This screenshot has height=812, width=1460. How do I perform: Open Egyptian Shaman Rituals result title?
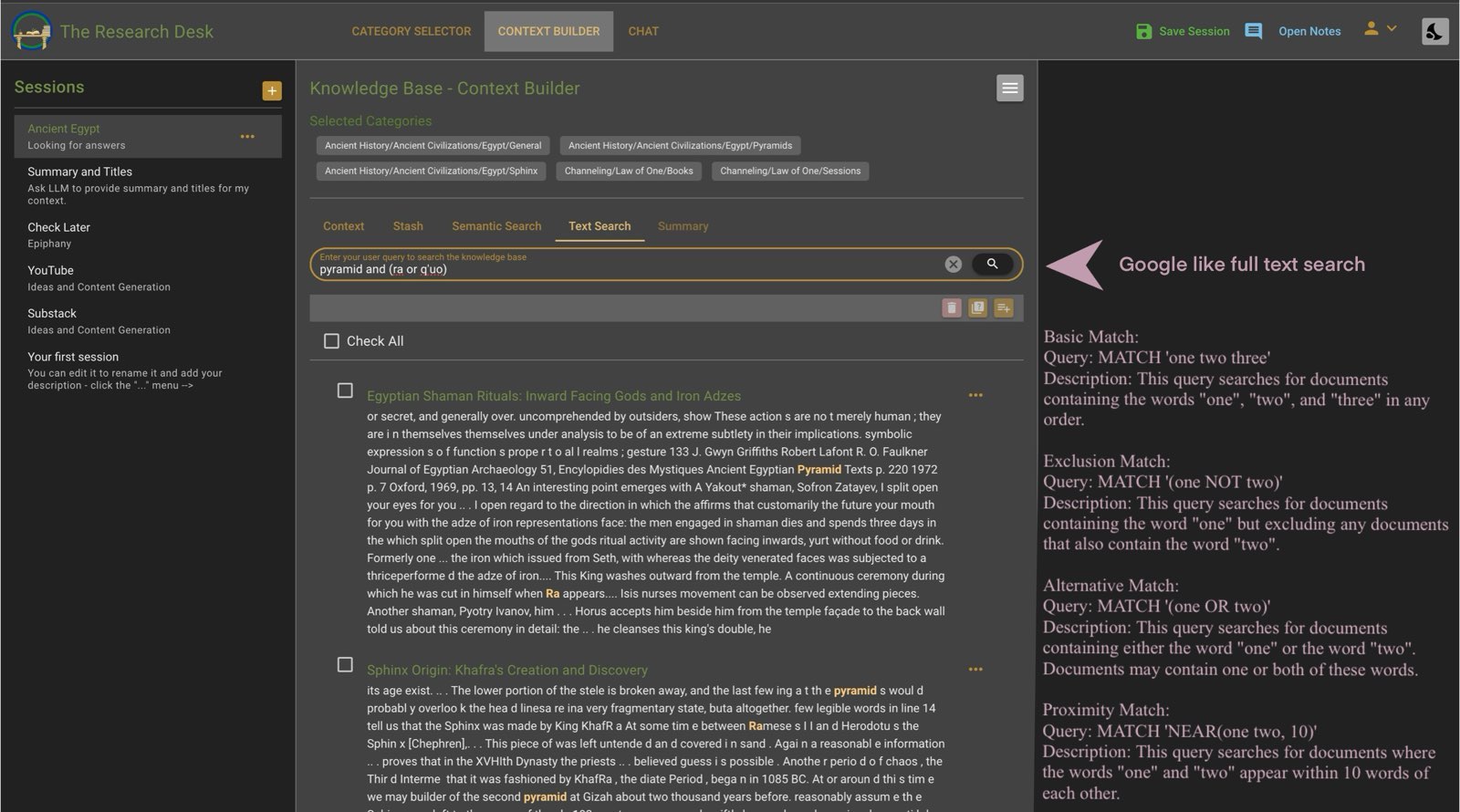554,395
